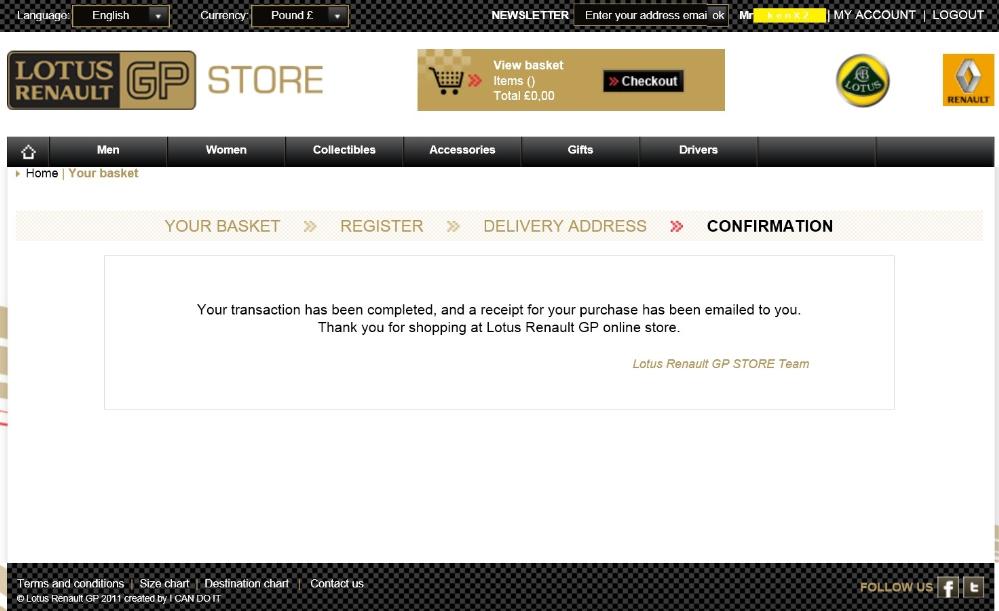Open the Size chart footer link

(164, 584)
